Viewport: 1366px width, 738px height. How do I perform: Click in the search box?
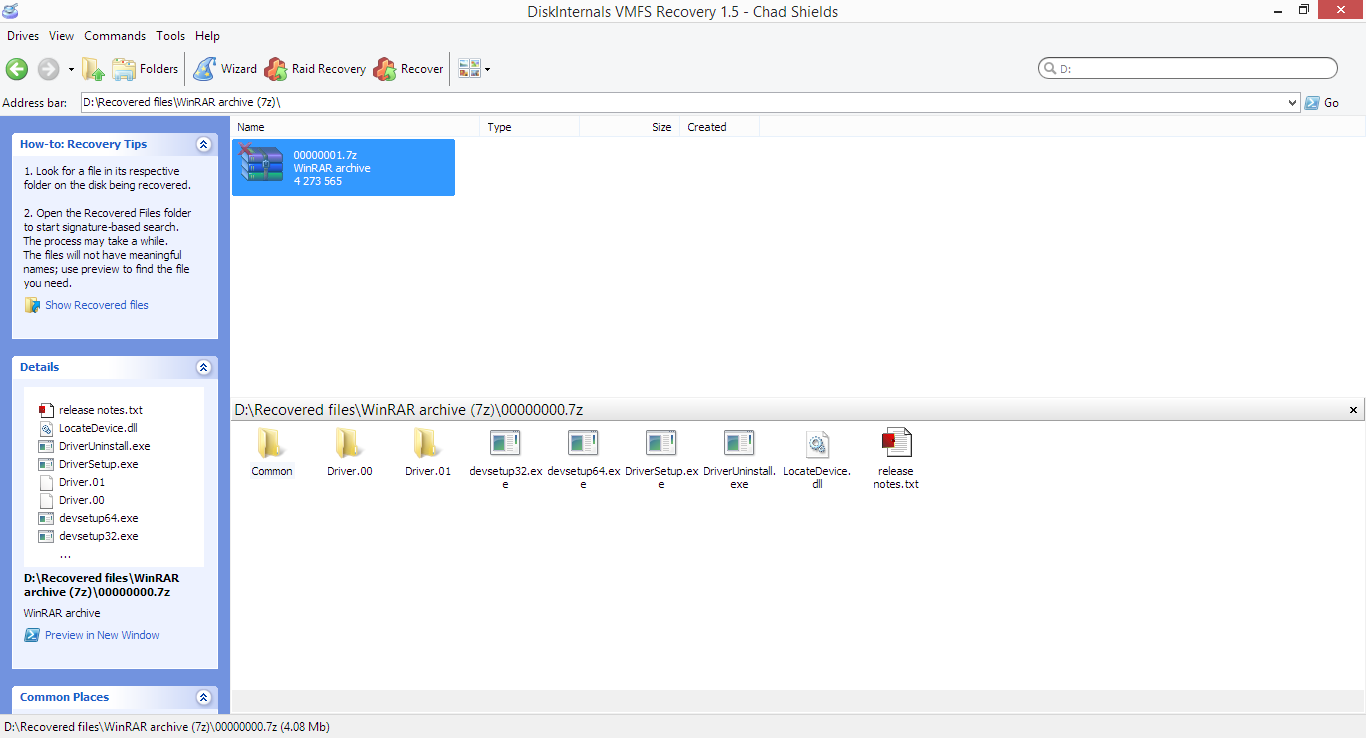tap(1188, 69)
